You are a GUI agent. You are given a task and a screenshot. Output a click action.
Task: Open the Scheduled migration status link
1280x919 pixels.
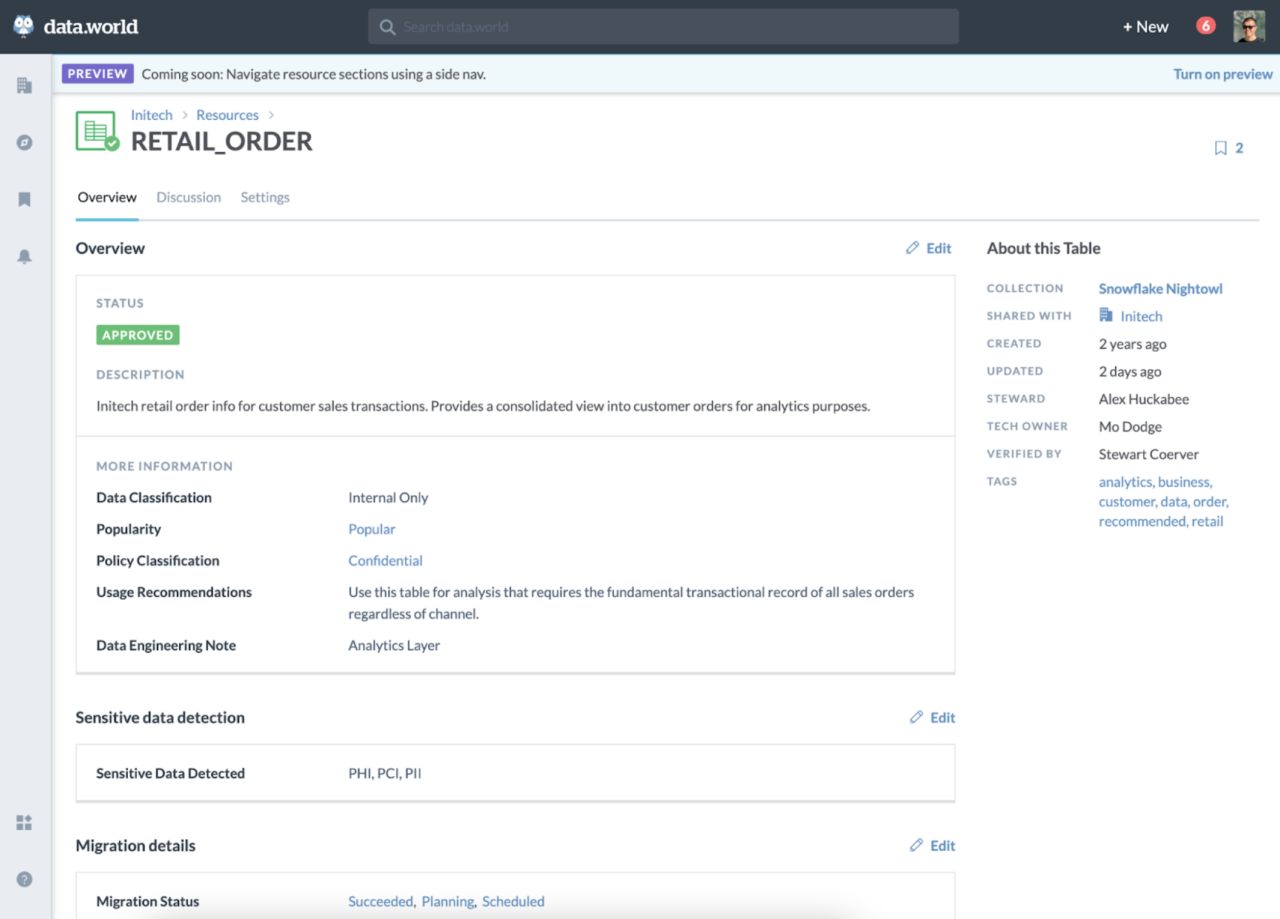pyautogui.click(x=513, y=901)
